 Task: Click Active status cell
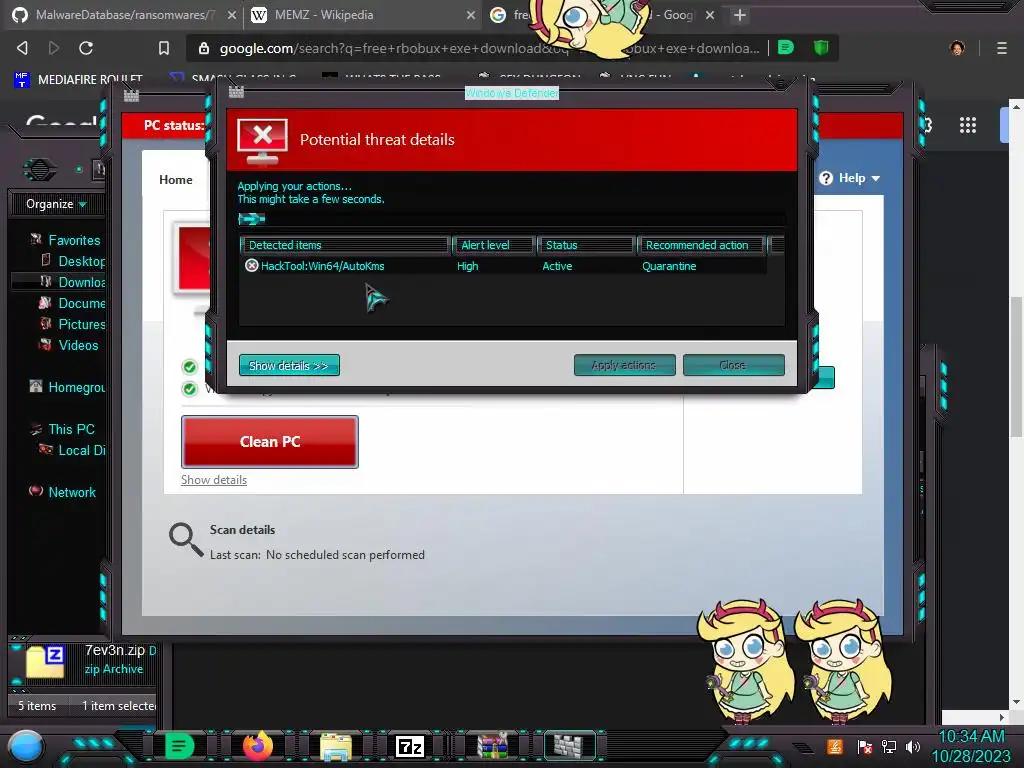(x=557, y=266)
